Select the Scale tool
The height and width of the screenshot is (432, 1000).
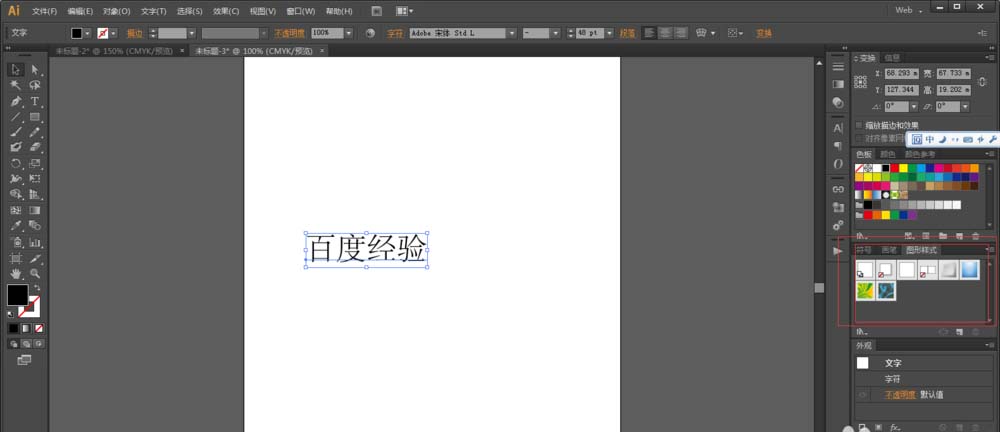tap(34, 163)
